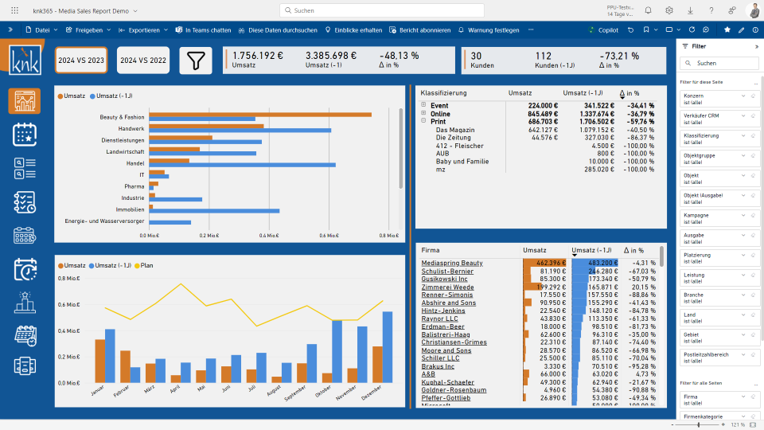Clear the Objektgruppe filter eraser icon
Viewport: 764px width, 430px height.
coord(753,156)
